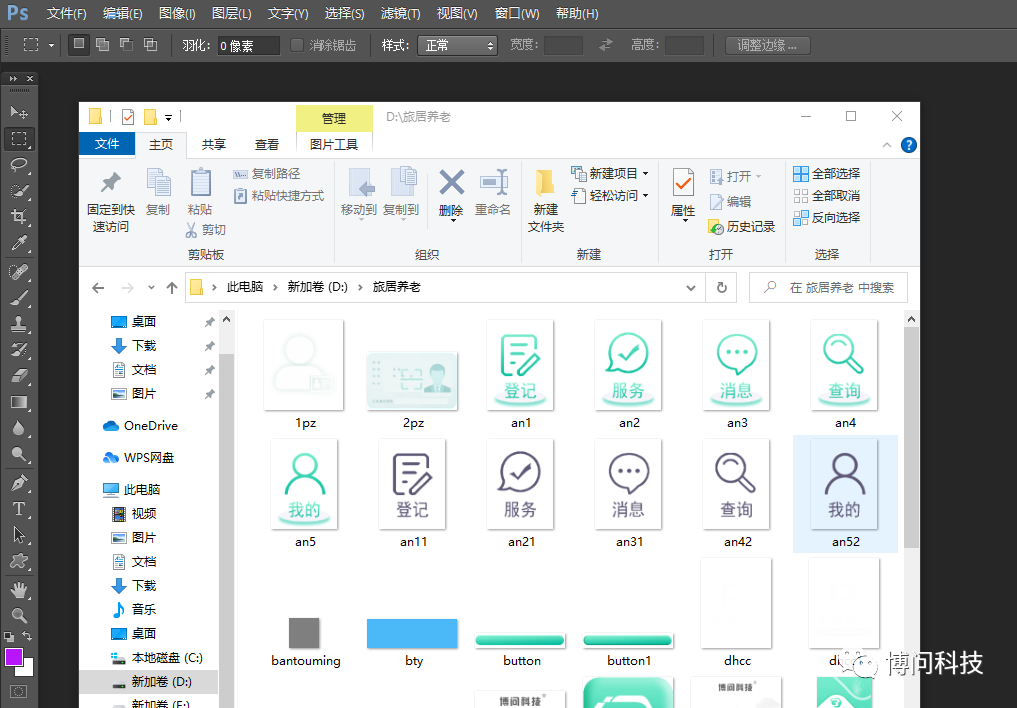Select the Spot Healing Brush tool

tap(19, 272)
